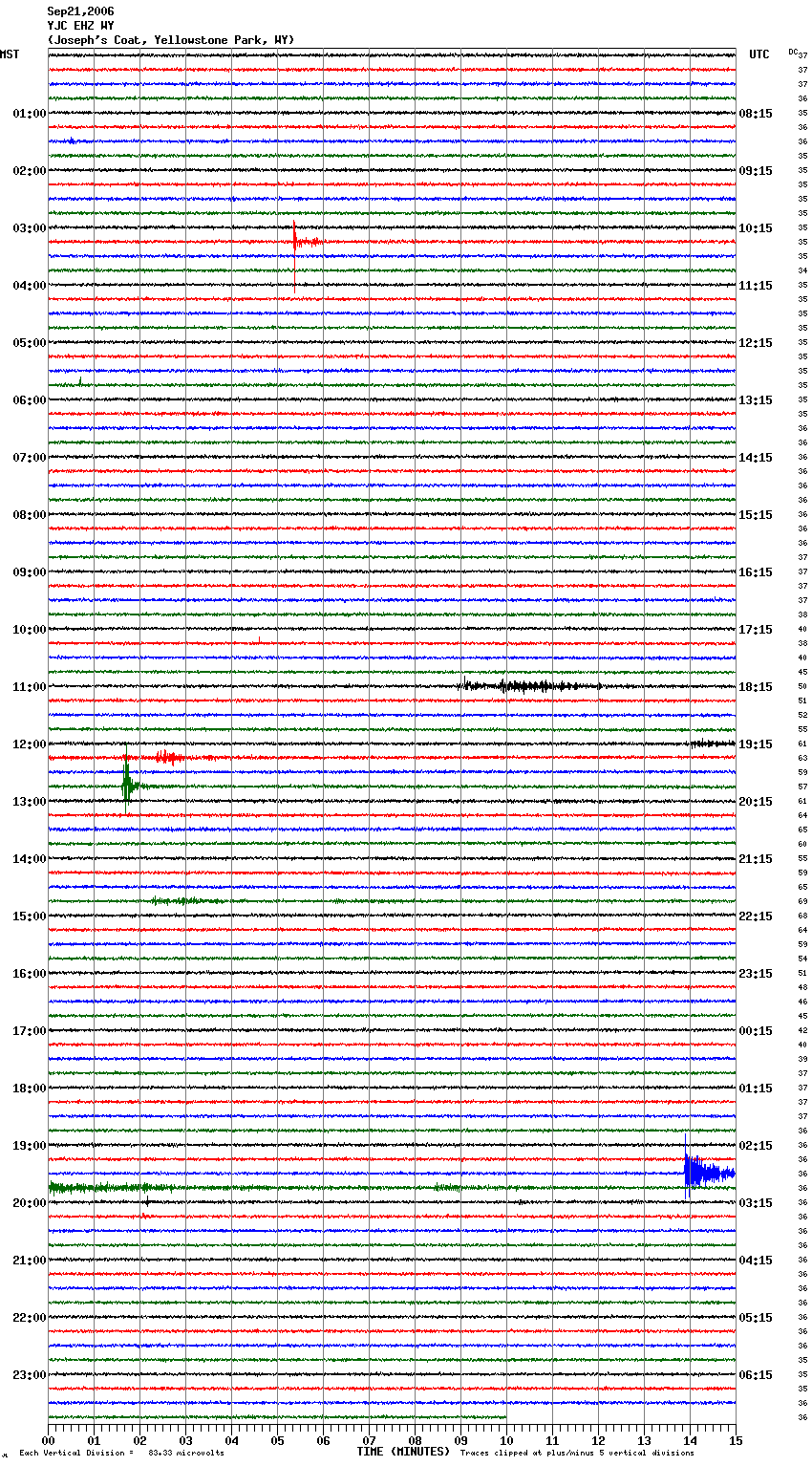This screenshot has width=812, height=1466.
Task: Select the YJC EHZ WY station code
Action: [x=80, y=26]
